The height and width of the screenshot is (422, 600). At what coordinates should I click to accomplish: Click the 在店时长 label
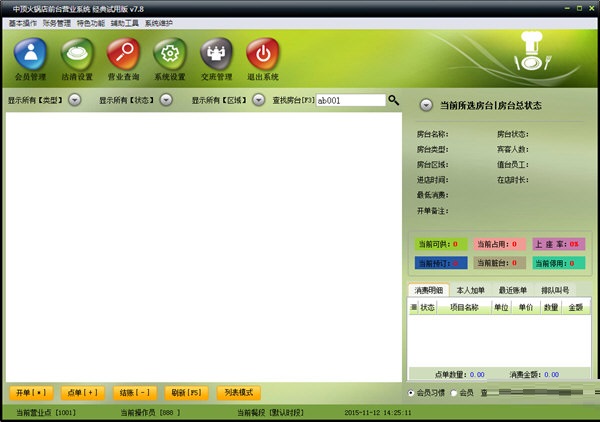(x=513, y=180)
